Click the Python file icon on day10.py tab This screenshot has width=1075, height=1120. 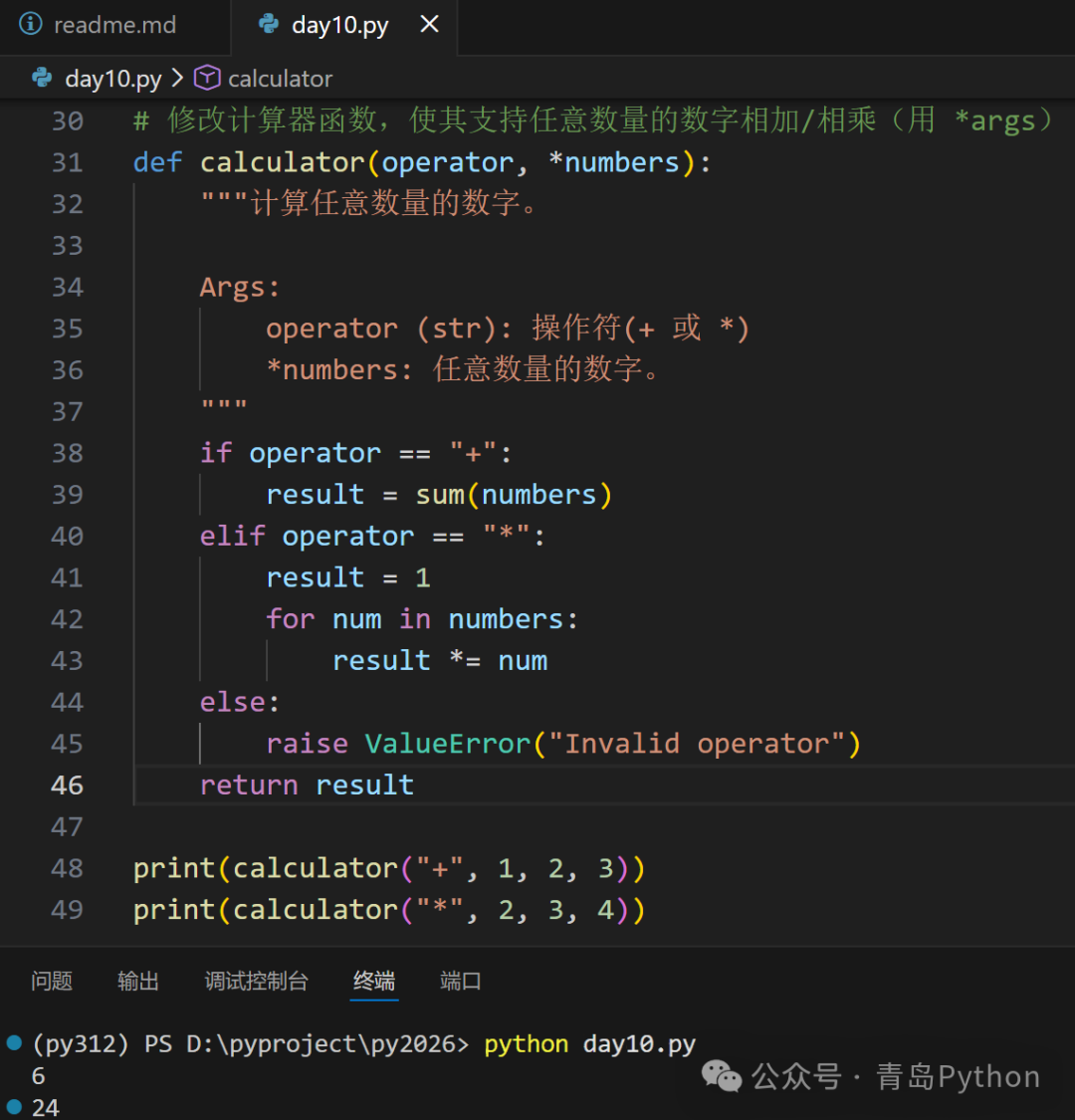267,25
